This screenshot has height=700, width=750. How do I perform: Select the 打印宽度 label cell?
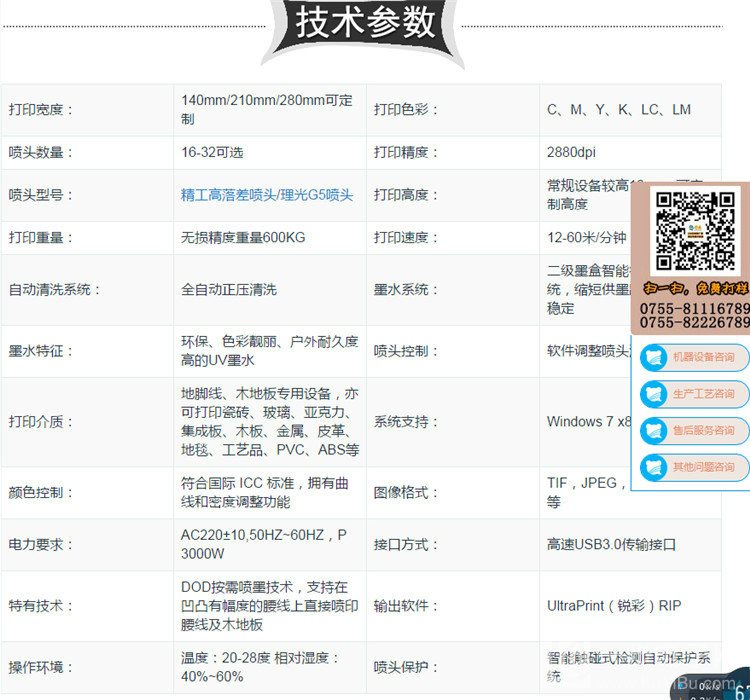(x=42, y=110)
